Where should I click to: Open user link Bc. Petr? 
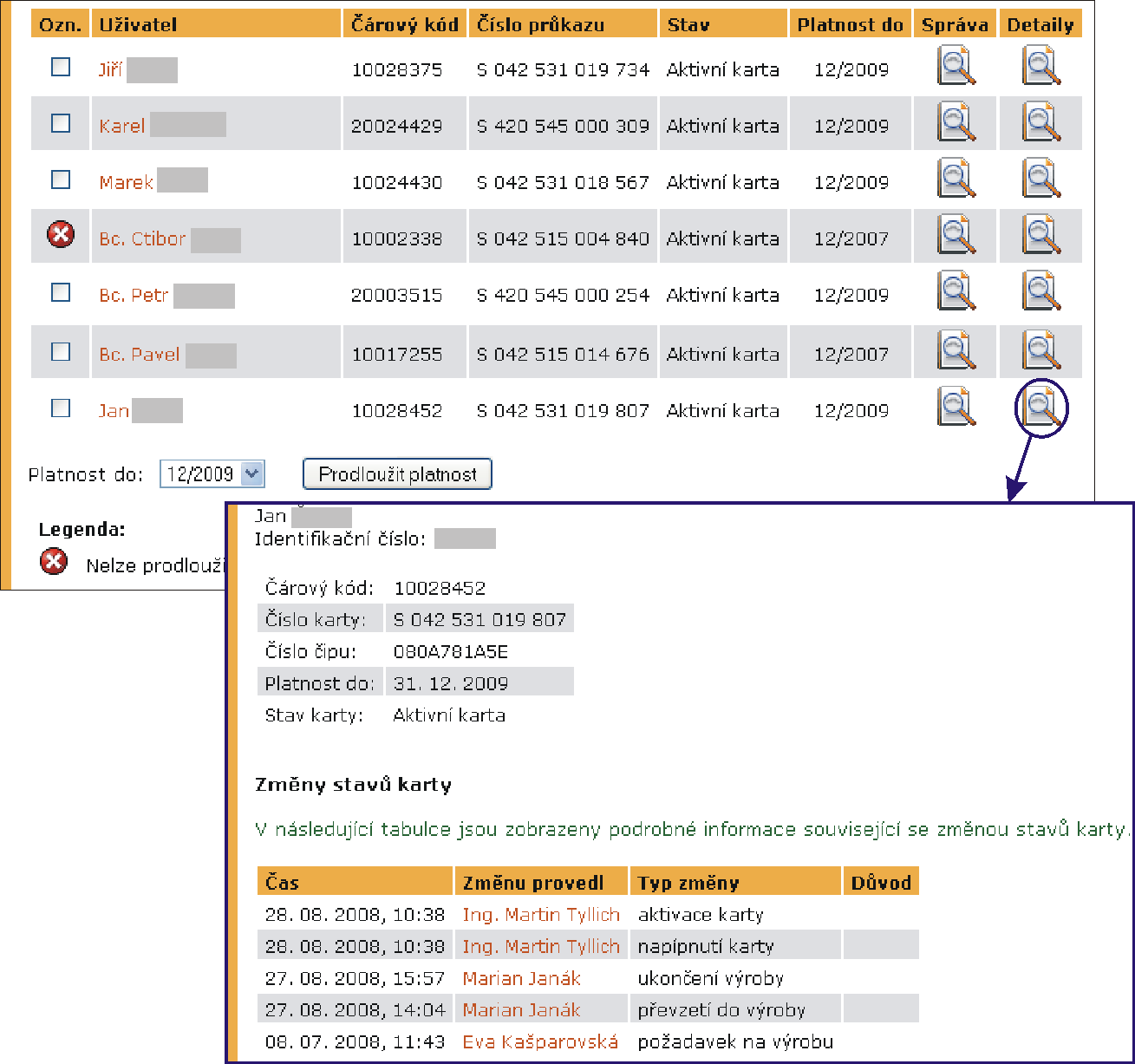(x=134, y=295)
